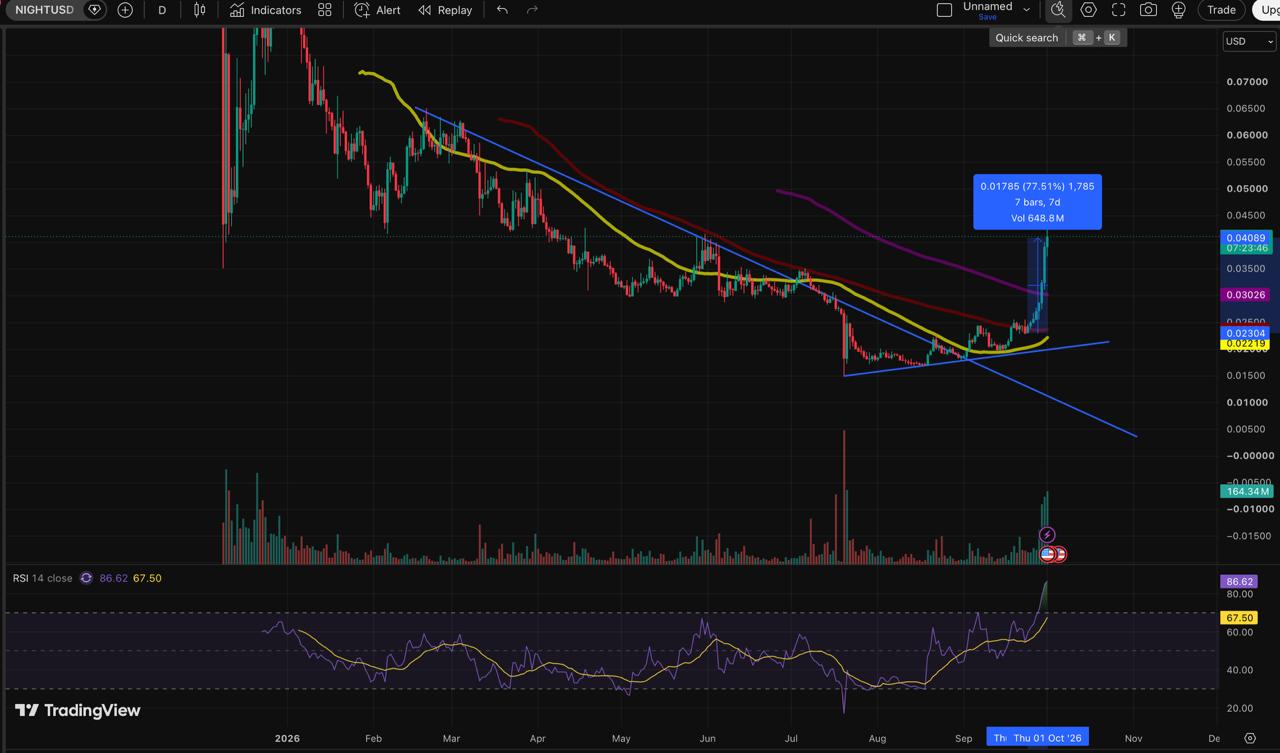Click the US flag economic event marker
1280x753 pixels.
click(x=1047, y=553)
